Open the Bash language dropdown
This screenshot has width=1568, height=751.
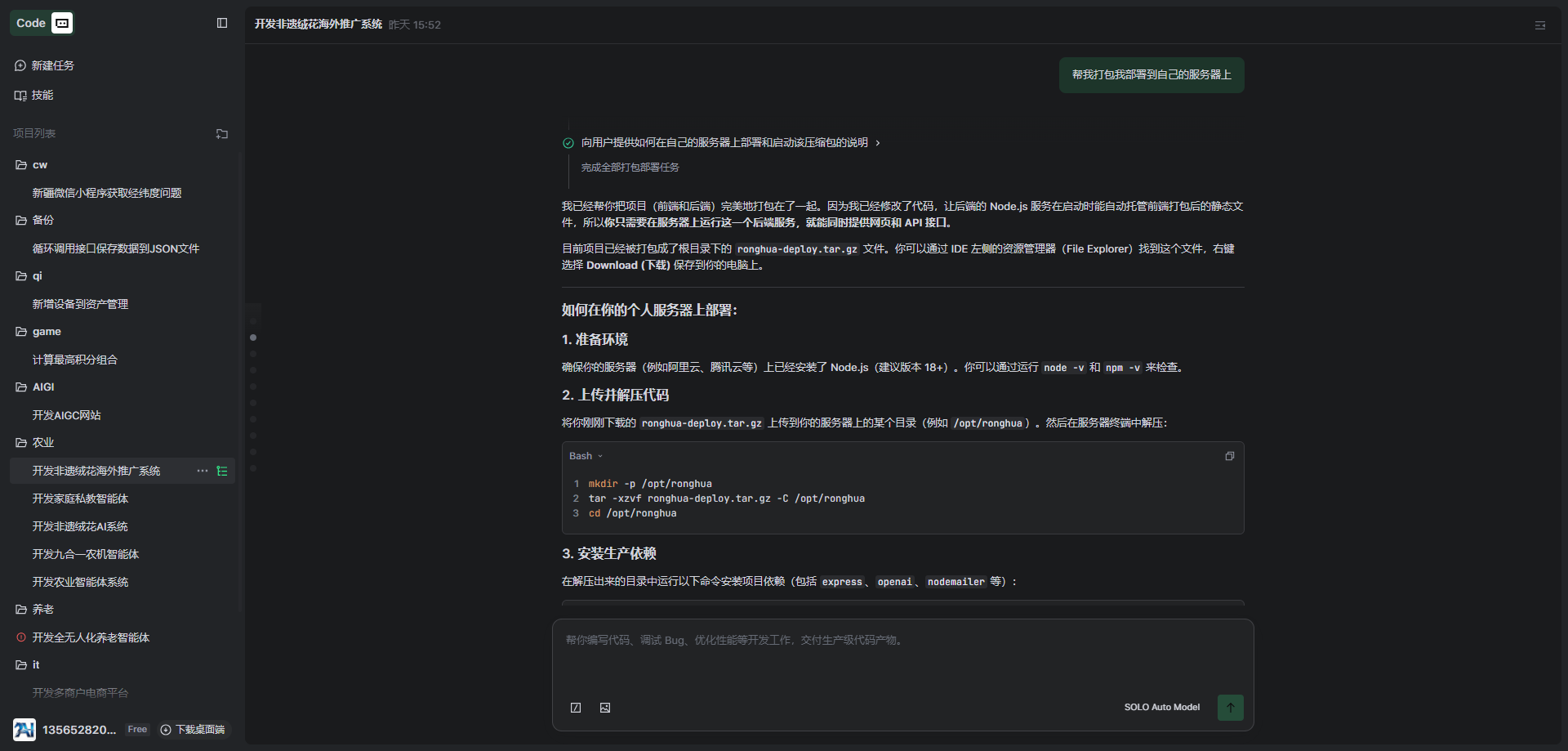click(x=586, y=456)
